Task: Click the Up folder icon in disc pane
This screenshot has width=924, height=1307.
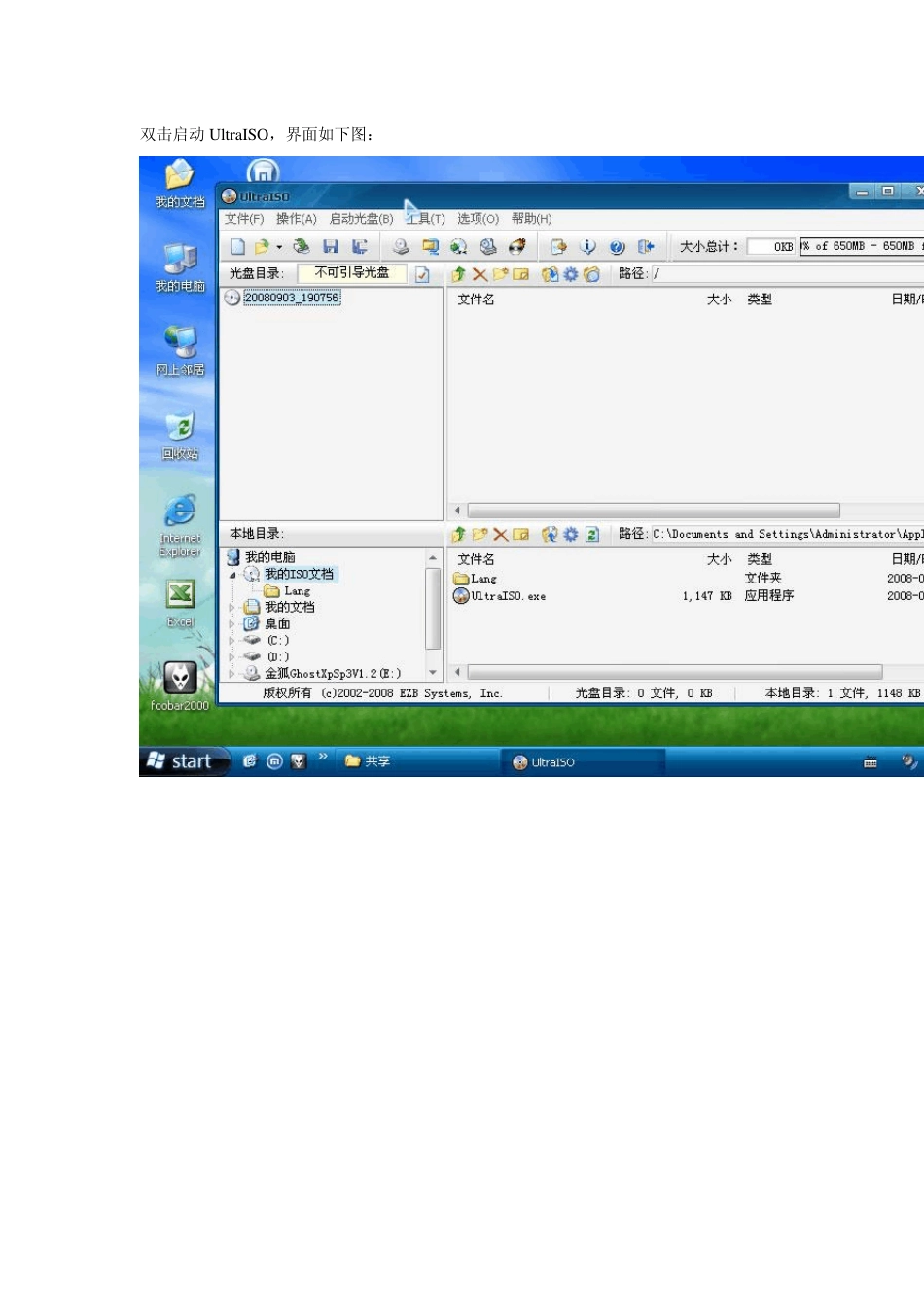Action: click(x=458, y=274)
